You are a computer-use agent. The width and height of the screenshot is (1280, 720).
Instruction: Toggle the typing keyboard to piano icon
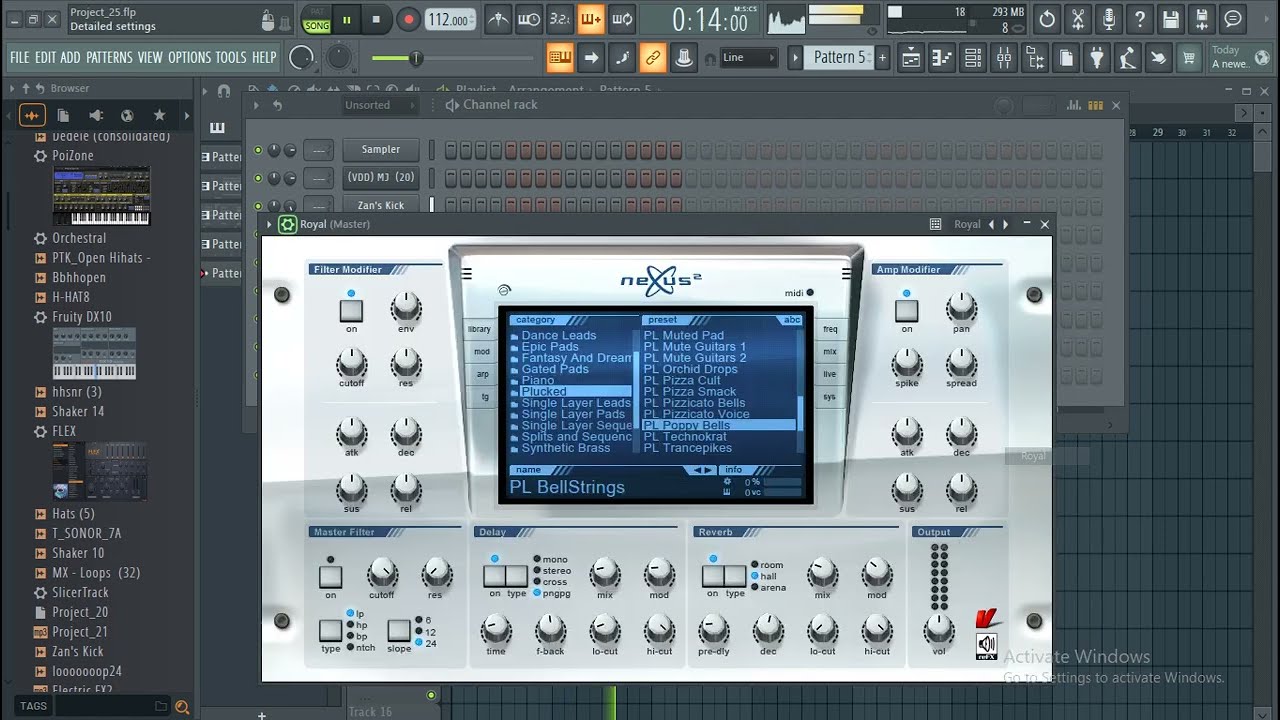click(560, 58)
